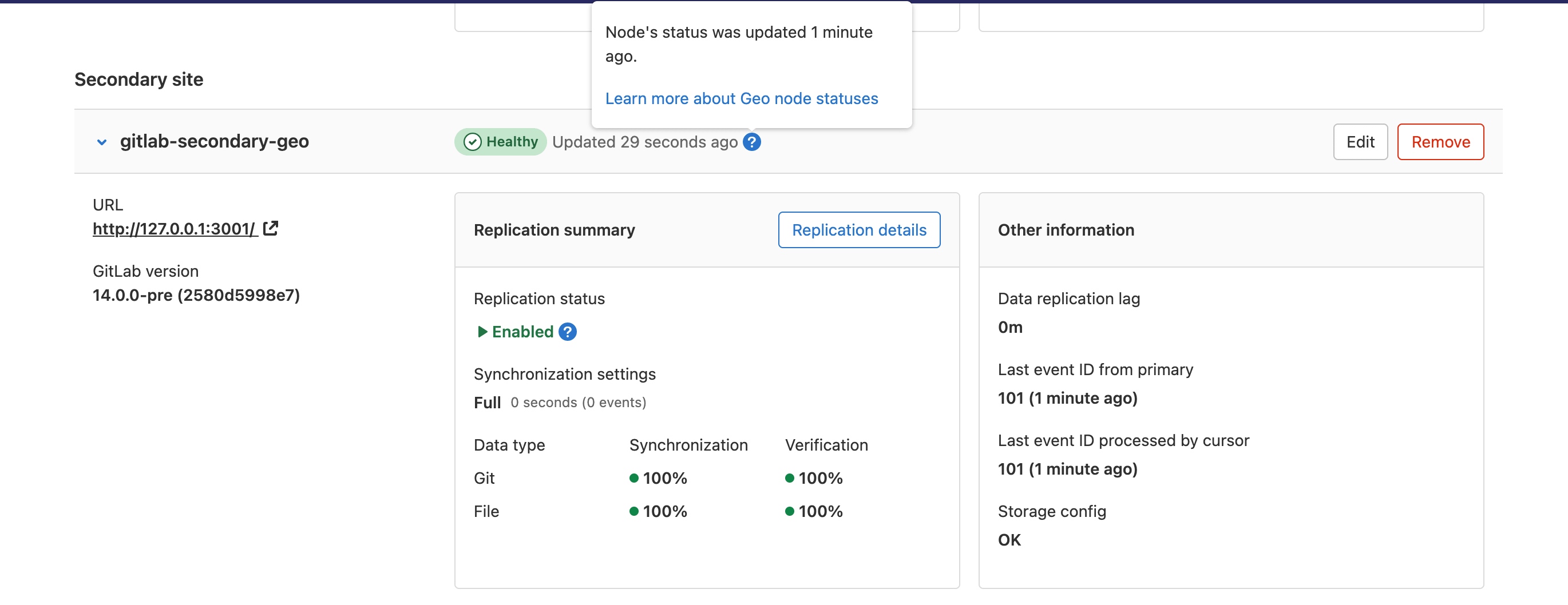Click Git verification green status dot
This screenshot has height=605, width=1568.
[x=790, y=479]
